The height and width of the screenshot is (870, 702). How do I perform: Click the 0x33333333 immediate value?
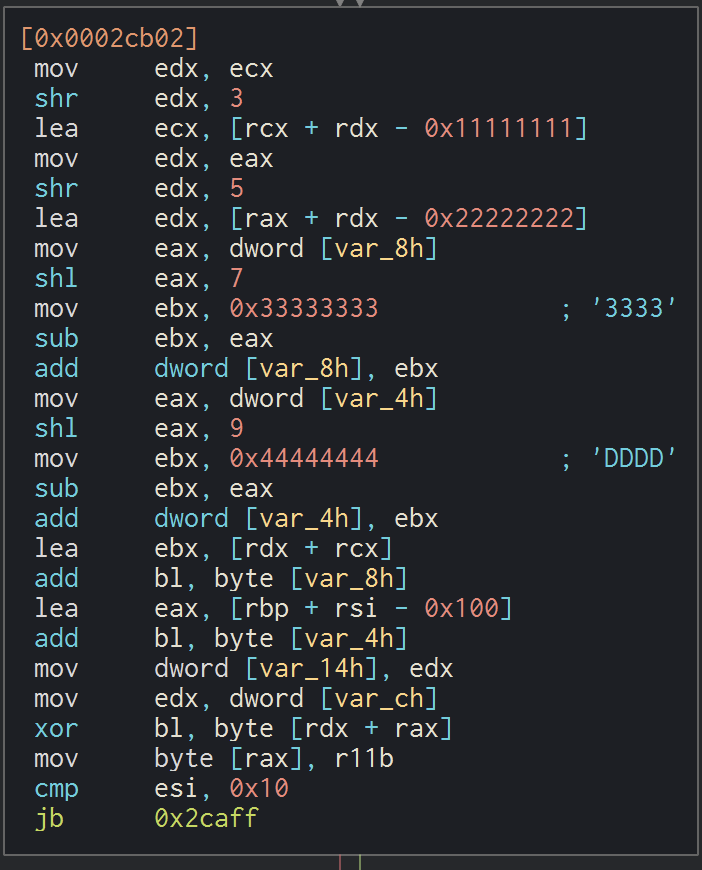pyautogui.click(x=304, y=308)
